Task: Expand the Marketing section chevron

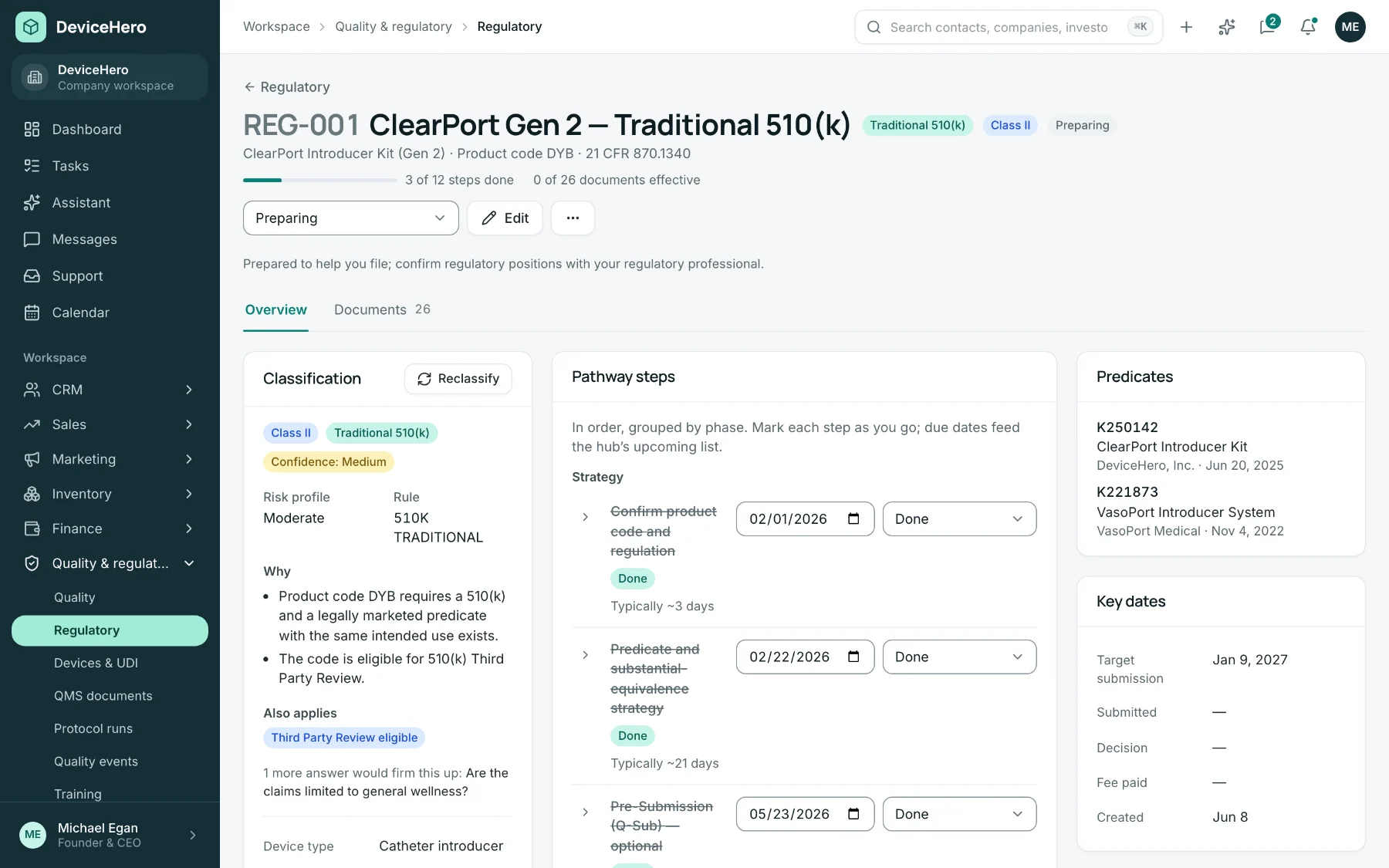Action: 189,459
